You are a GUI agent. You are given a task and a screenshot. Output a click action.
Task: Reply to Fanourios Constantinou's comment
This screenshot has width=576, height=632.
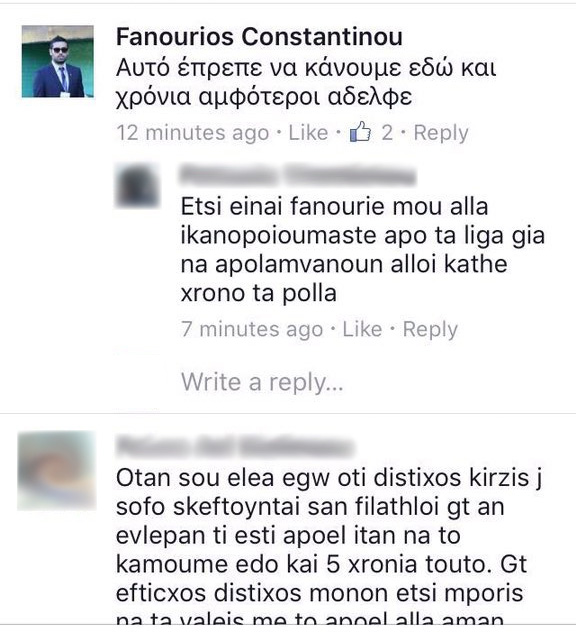(x=441, y=133)
